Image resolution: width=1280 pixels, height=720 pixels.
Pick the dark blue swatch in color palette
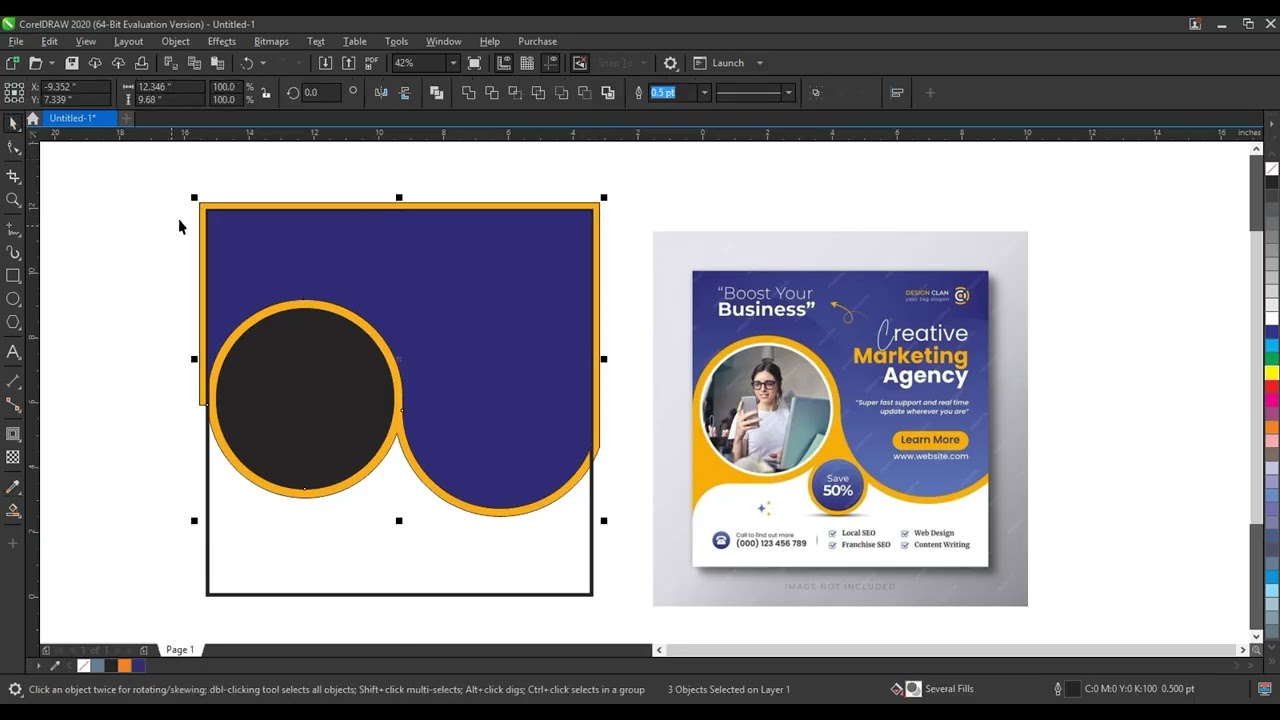1271,332
